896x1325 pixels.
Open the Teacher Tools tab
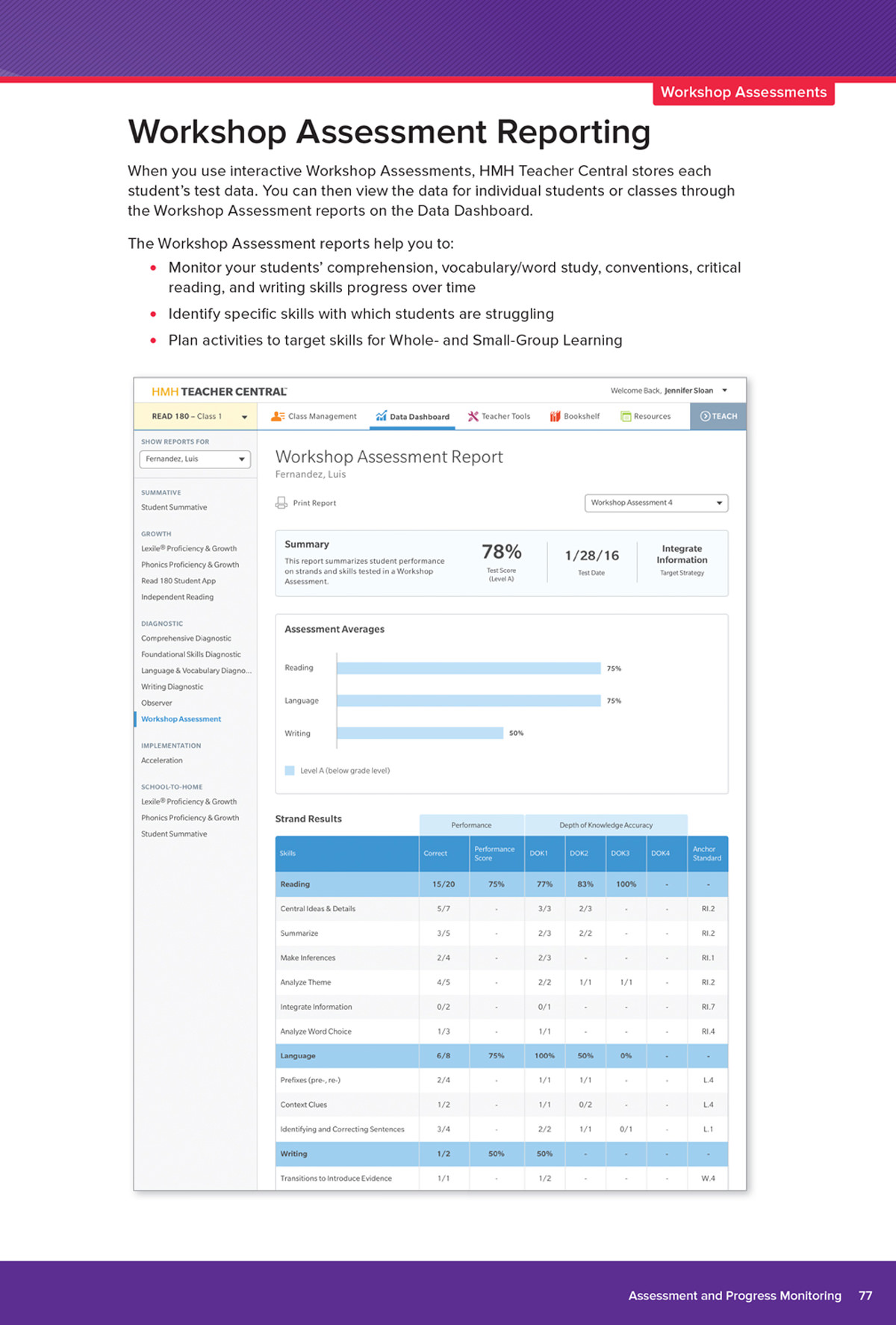point(505,417)
